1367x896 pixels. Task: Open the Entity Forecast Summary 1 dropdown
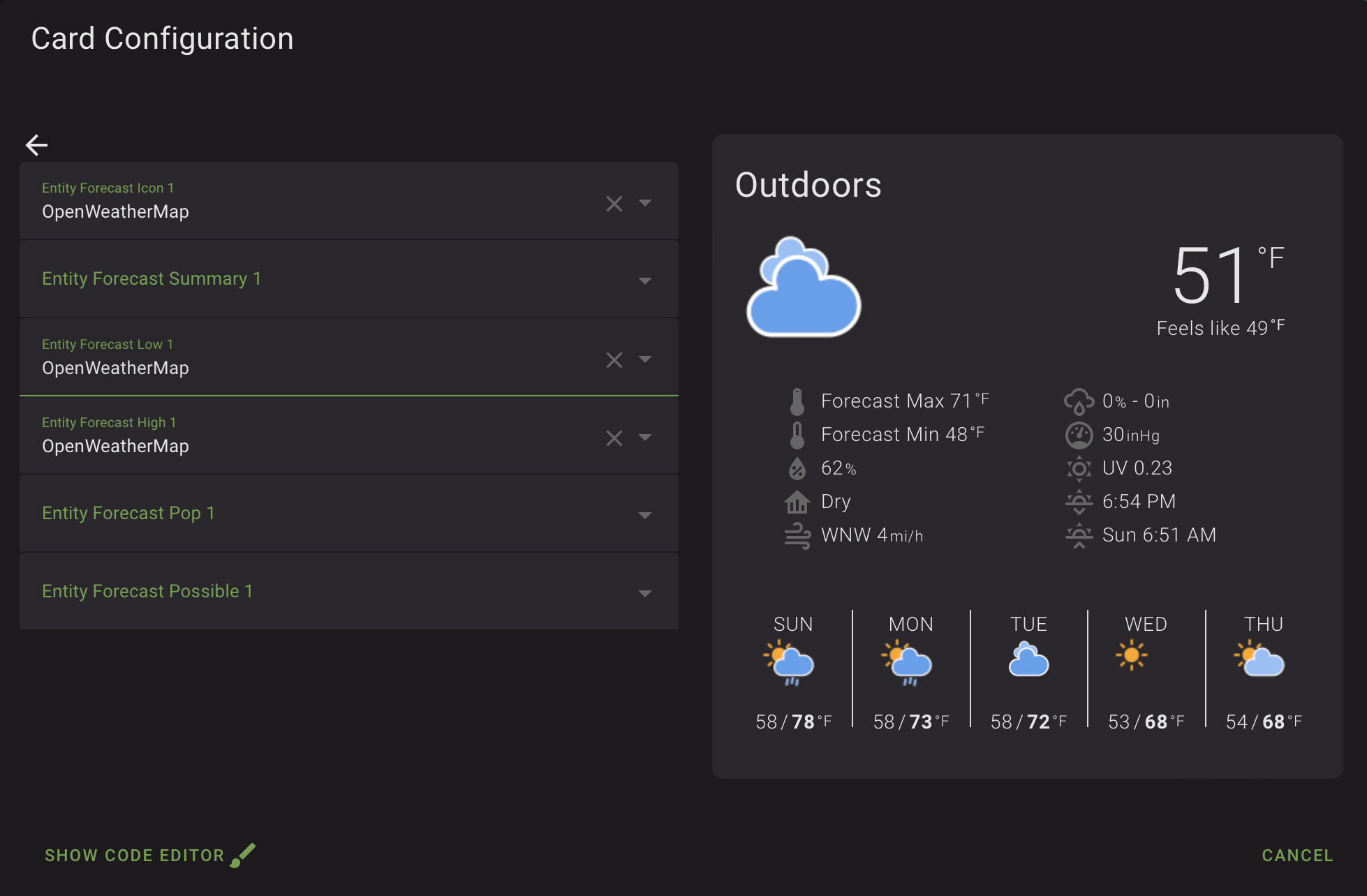tap(644, 281)
